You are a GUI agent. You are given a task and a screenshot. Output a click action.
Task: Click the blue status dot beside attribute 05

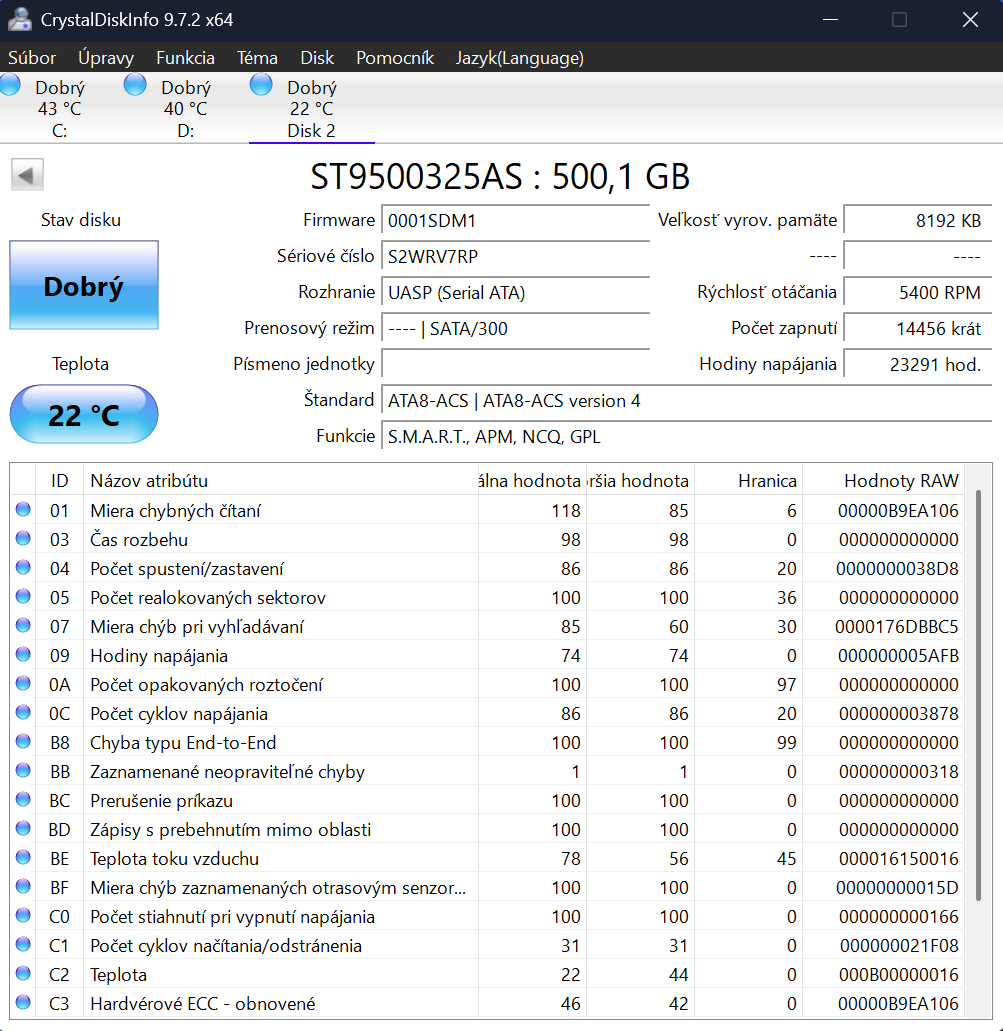[22, 597]
